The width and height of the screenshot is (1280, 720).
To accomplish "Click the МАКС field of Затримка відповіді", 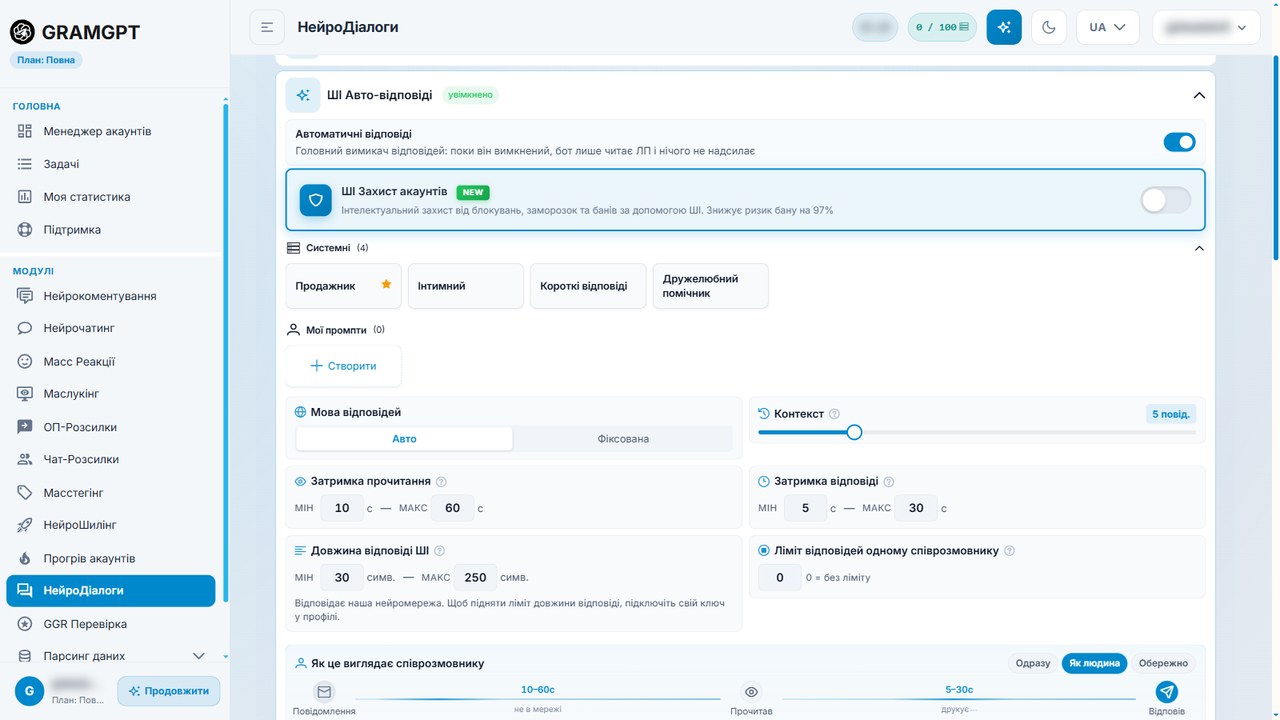I will point(916,508).
